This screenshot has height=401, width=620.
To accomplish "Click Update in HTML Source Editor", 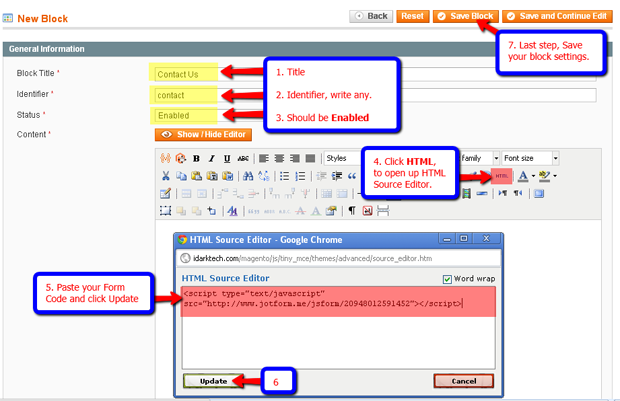I will tap(213, 381).
